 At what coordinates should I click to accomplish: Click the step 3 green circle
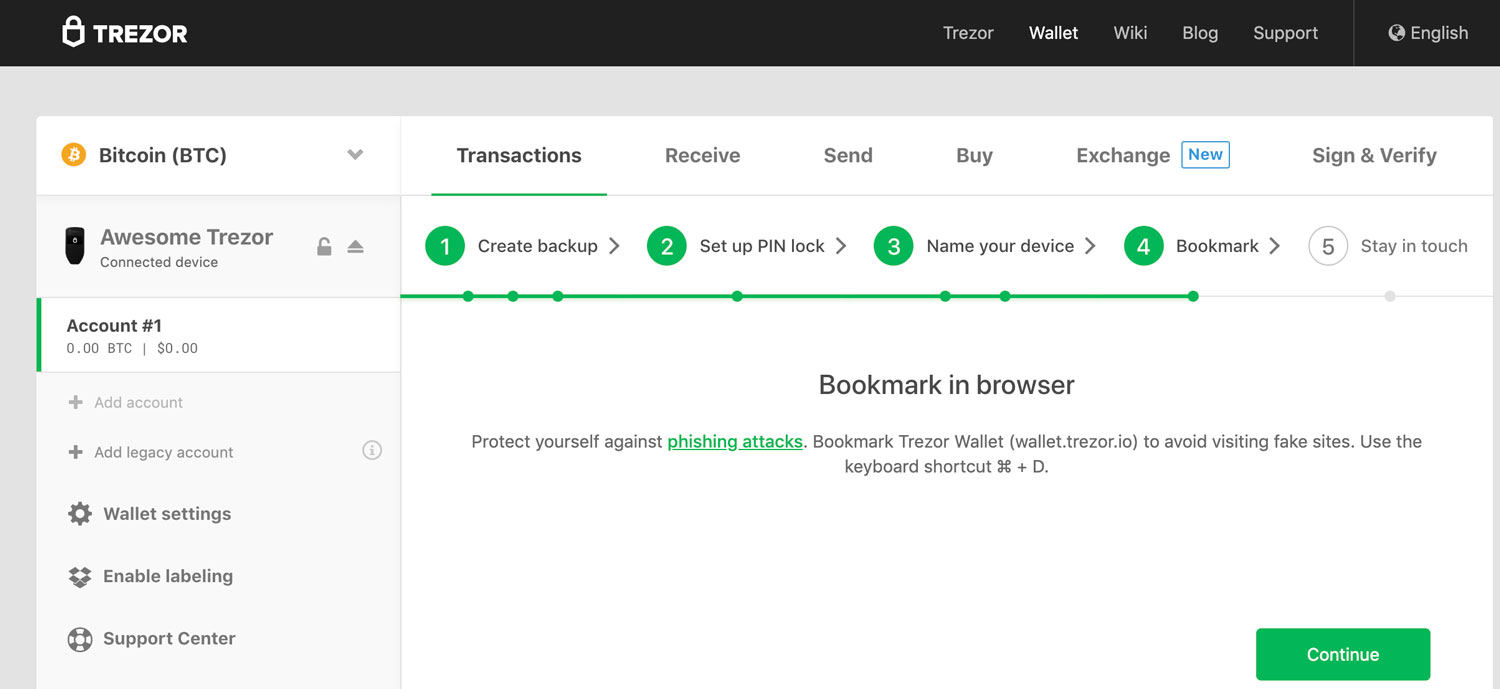coord(894,246)
